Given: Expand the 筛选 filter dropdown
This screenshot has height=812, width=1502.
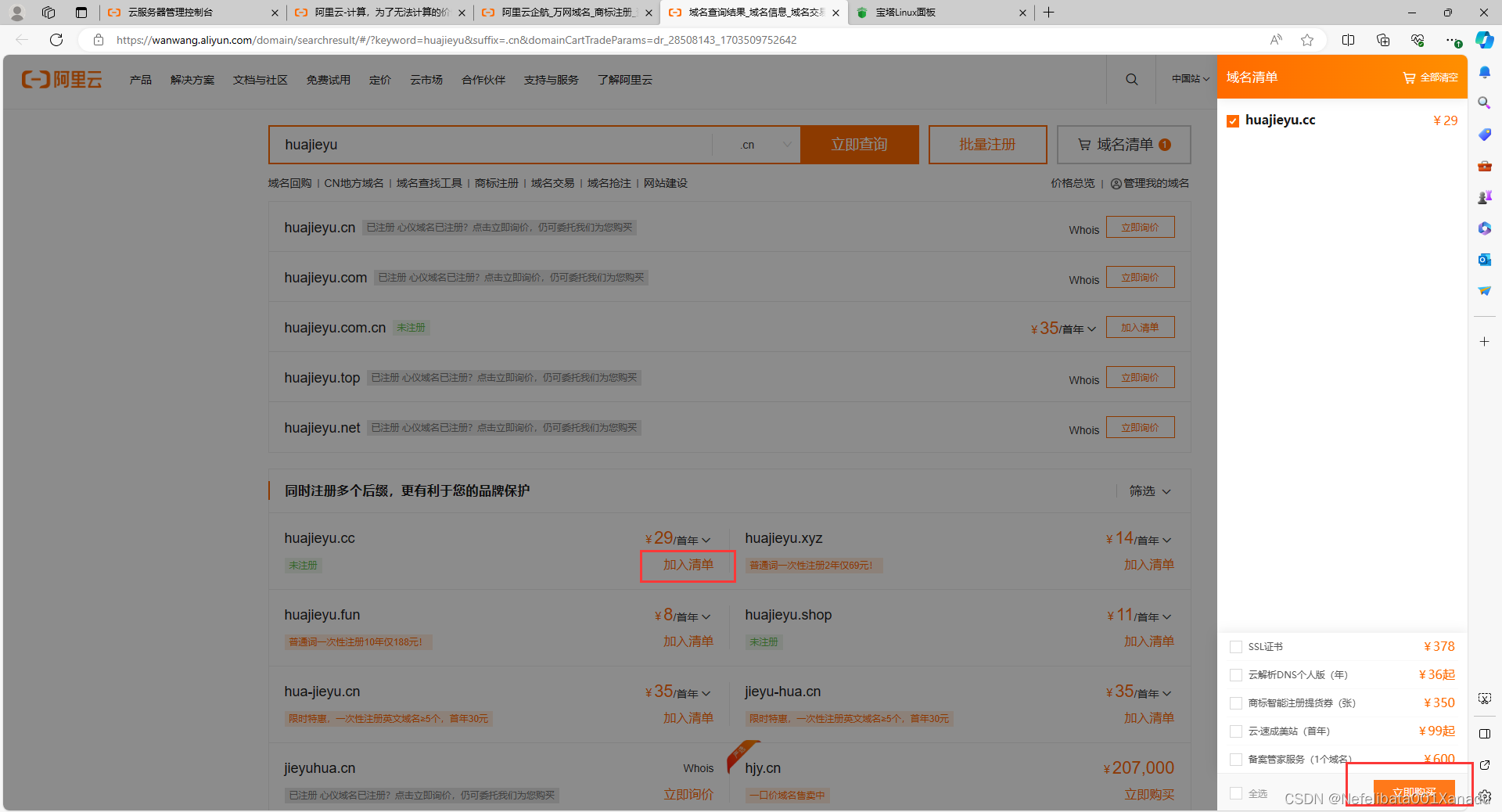Looking at the screenshot, I should [1150, 491].
